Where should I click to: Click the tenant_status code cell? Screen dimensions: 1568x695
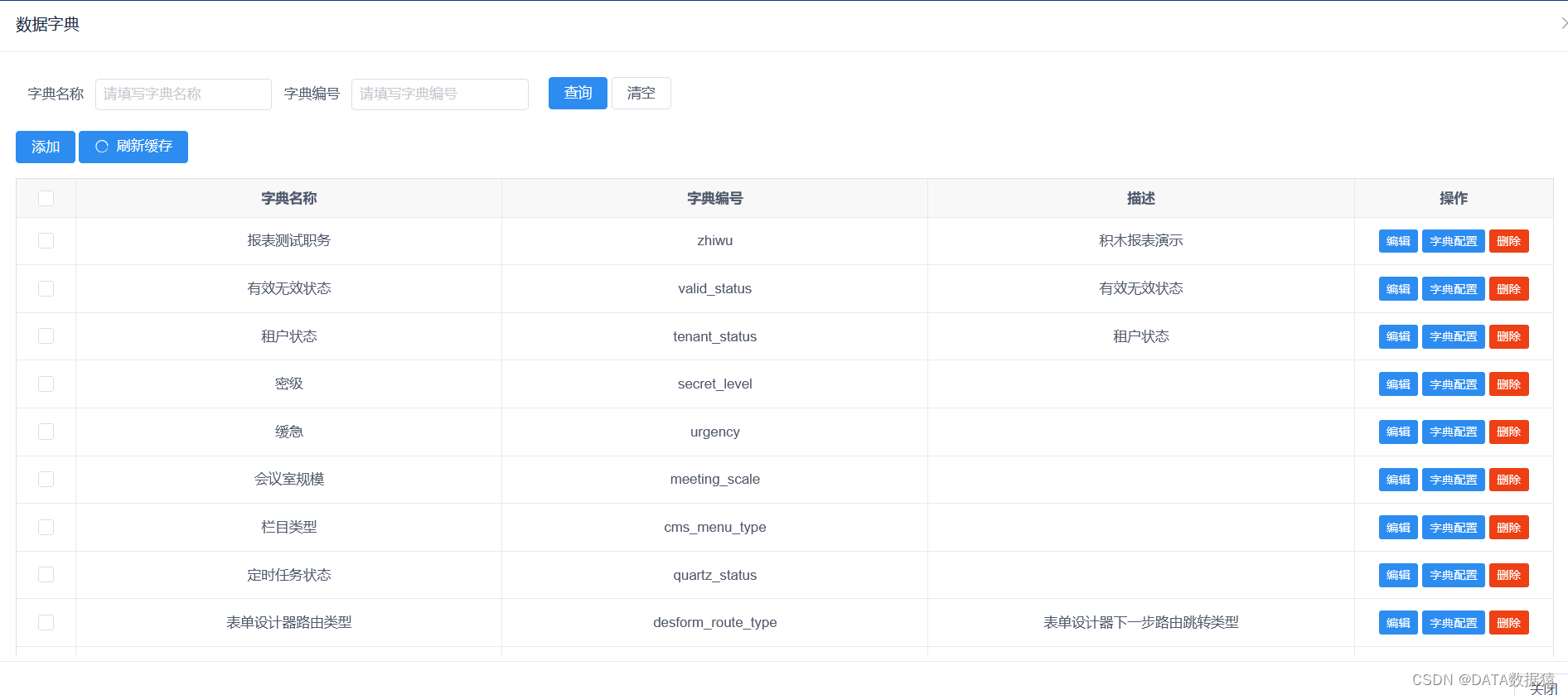[715, 336]
